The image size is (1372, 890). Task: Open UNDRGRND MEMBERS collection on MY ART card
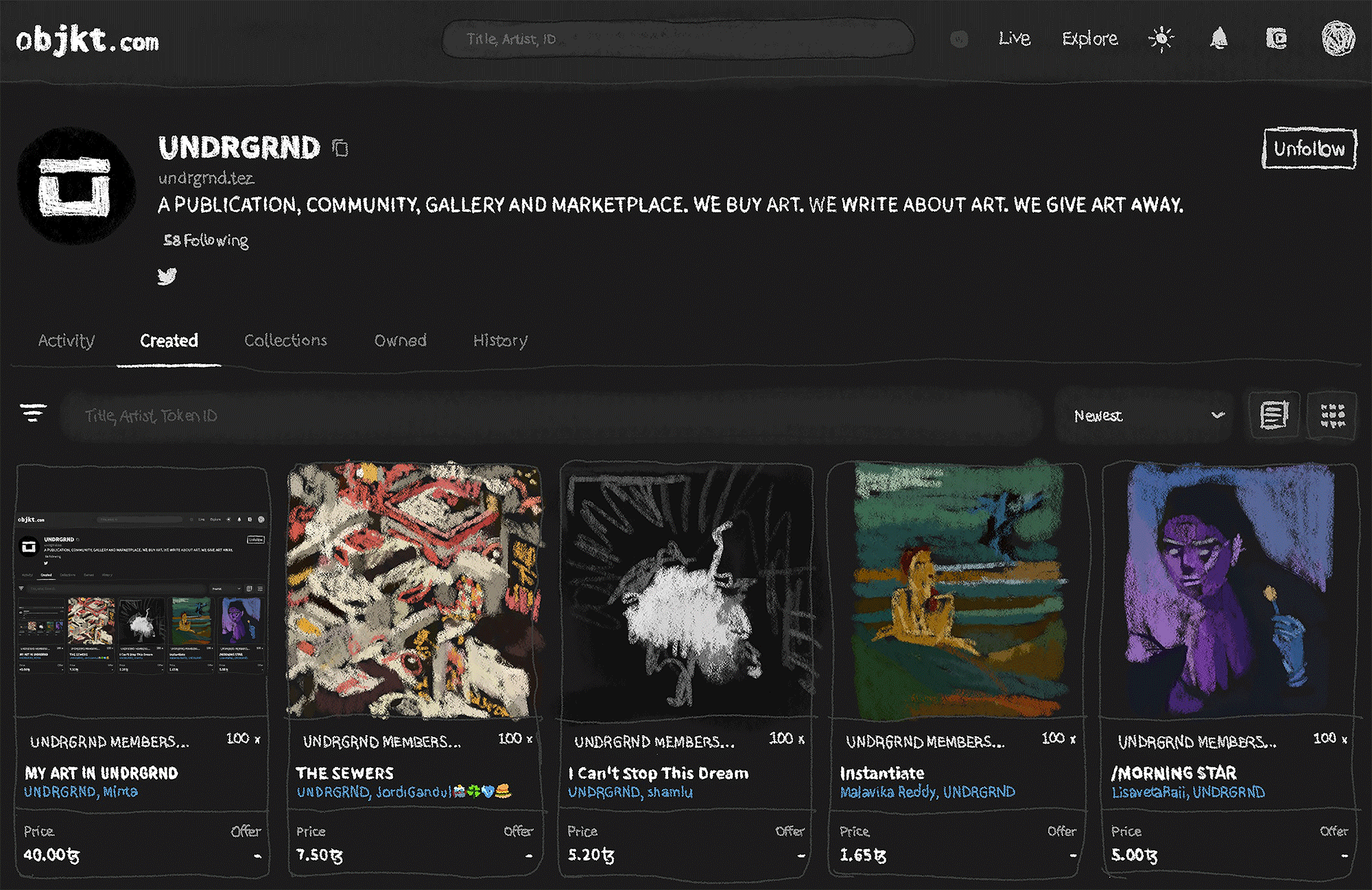click(109, 742)
